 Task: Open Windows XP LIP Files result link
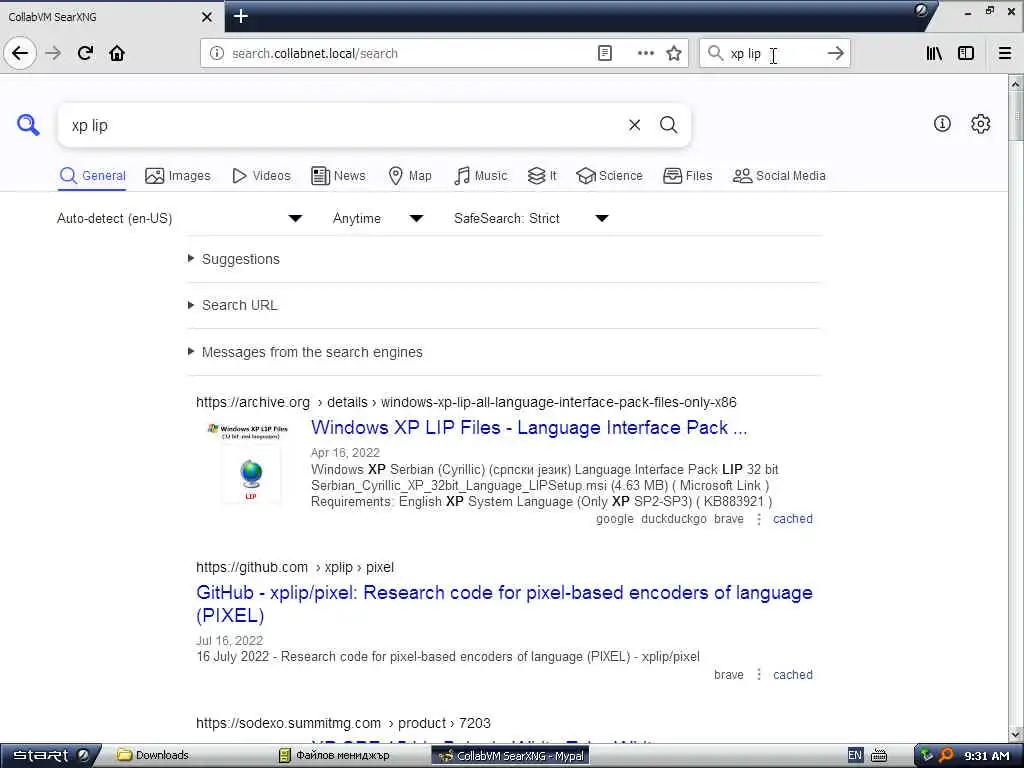pyautogui.click(x=529, y=428)
